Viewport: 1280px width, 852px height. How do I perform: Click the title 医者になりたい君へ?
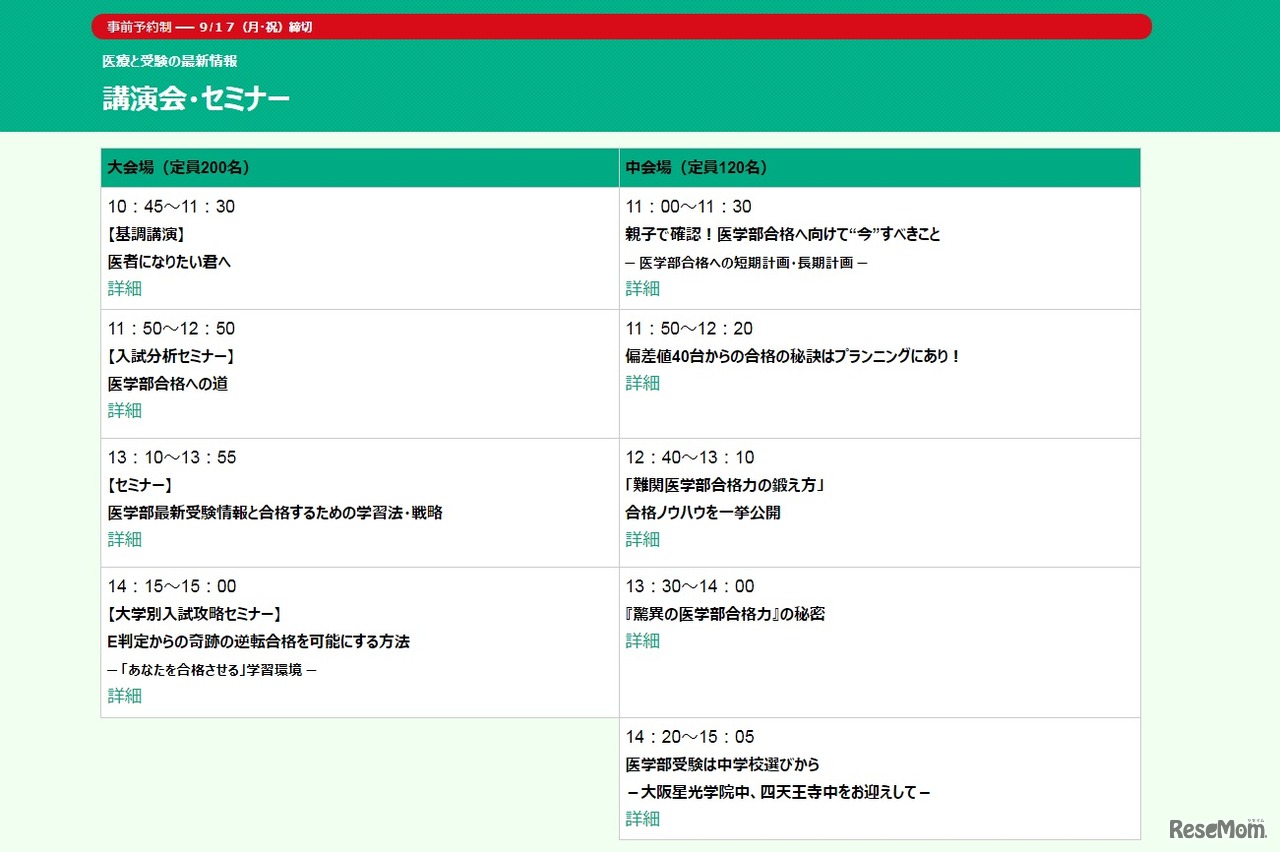tap(170, 262)
